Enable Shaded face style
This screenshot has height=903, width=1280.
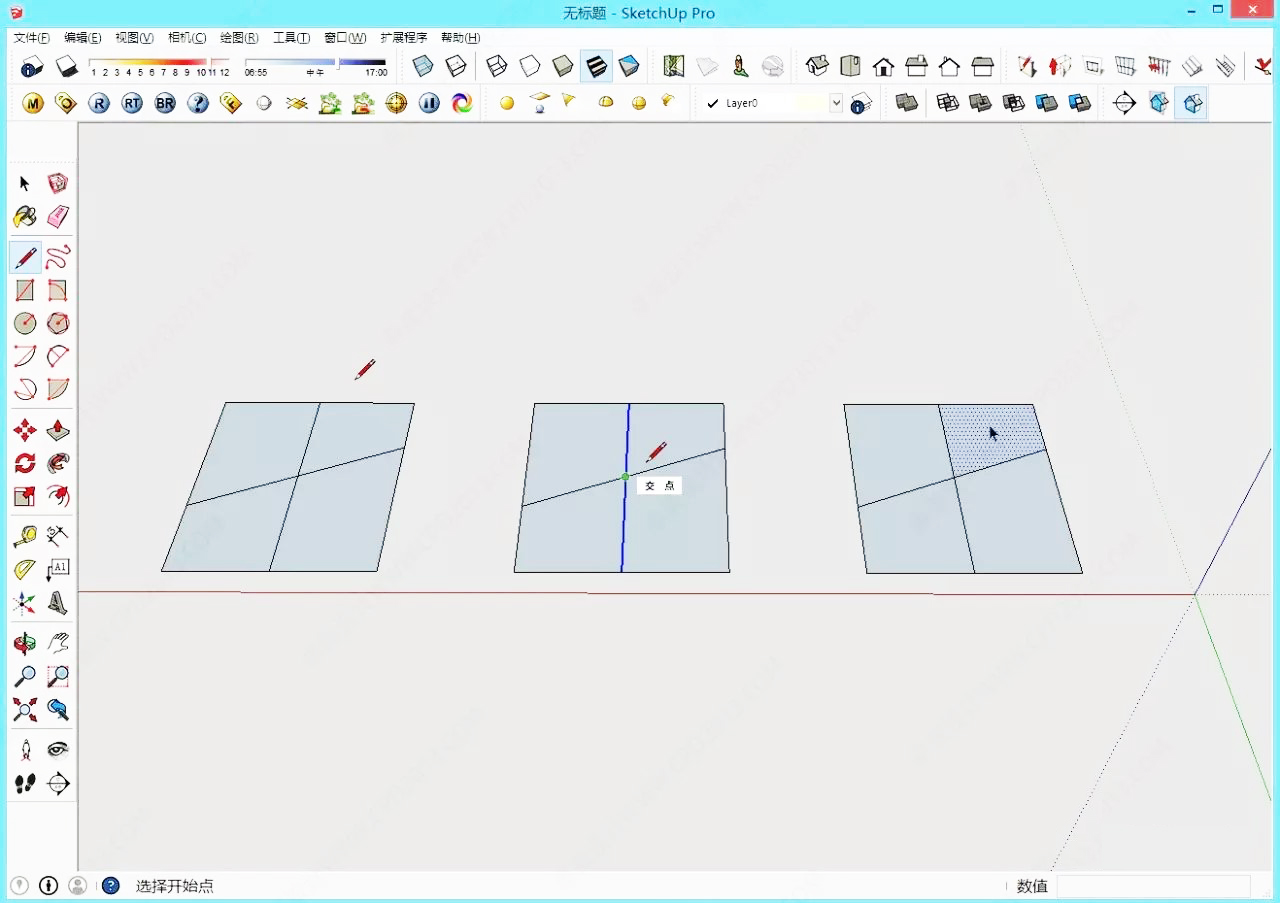point(563,66)
